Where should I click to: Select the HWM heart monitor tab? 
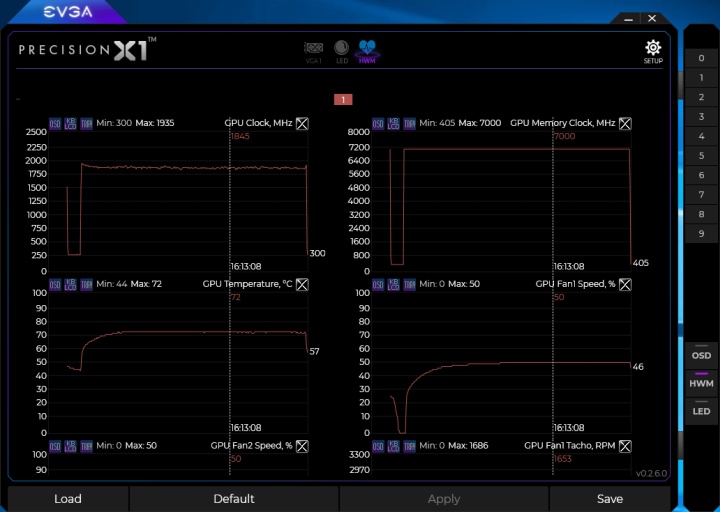point(367,51)
